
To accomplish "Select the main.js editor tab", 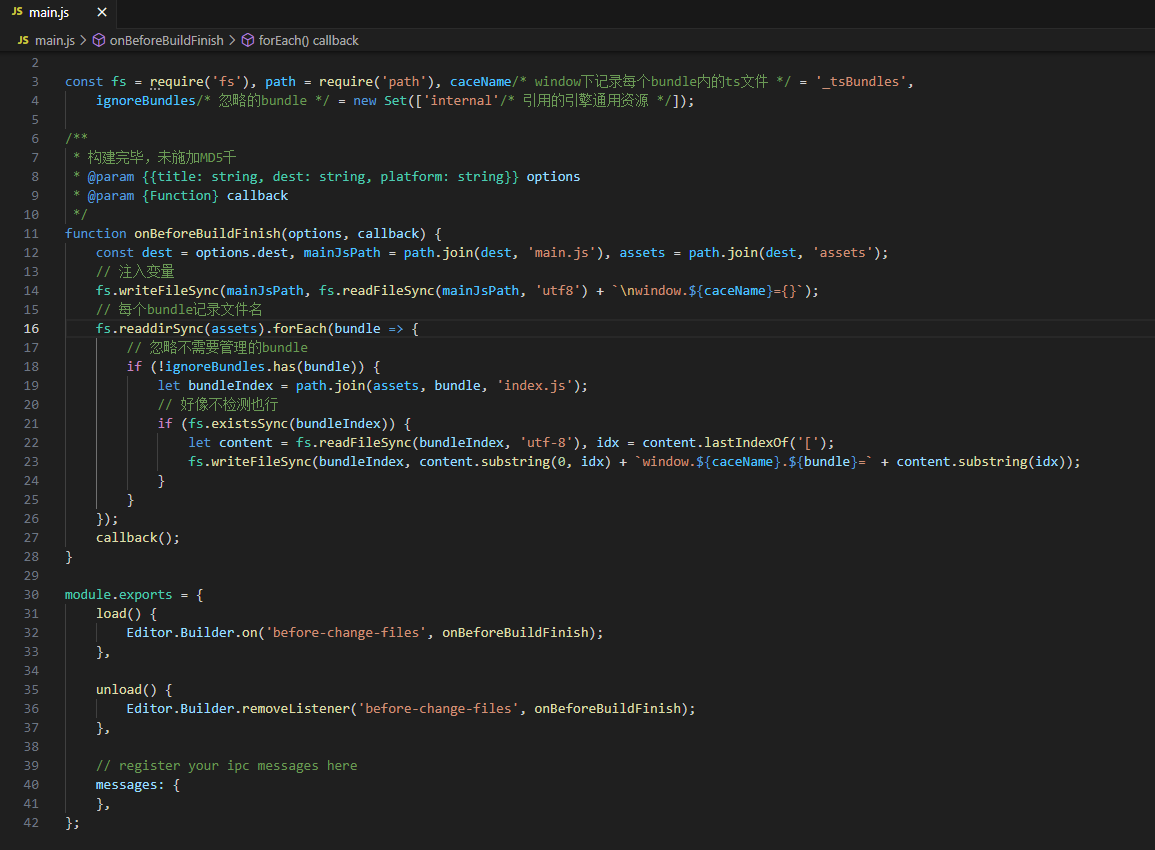I will click(58, 13).
